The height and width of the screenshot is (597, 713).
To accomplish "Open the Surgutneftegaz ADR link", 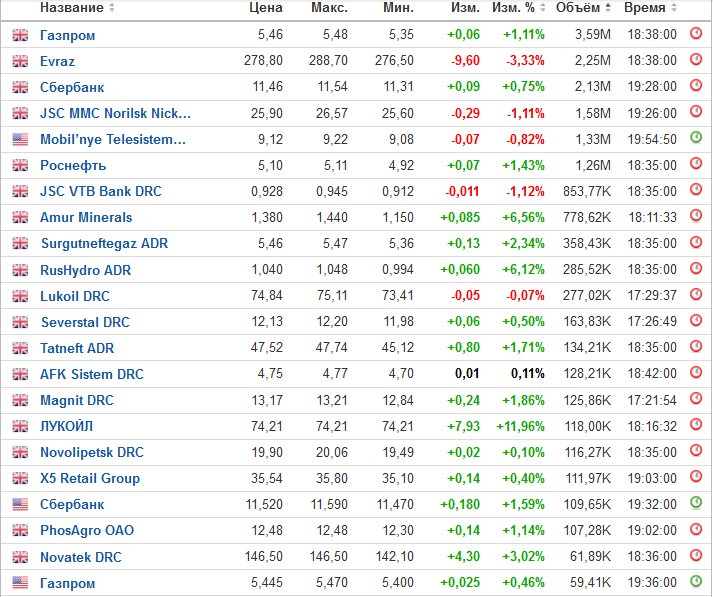I will 105,244.
